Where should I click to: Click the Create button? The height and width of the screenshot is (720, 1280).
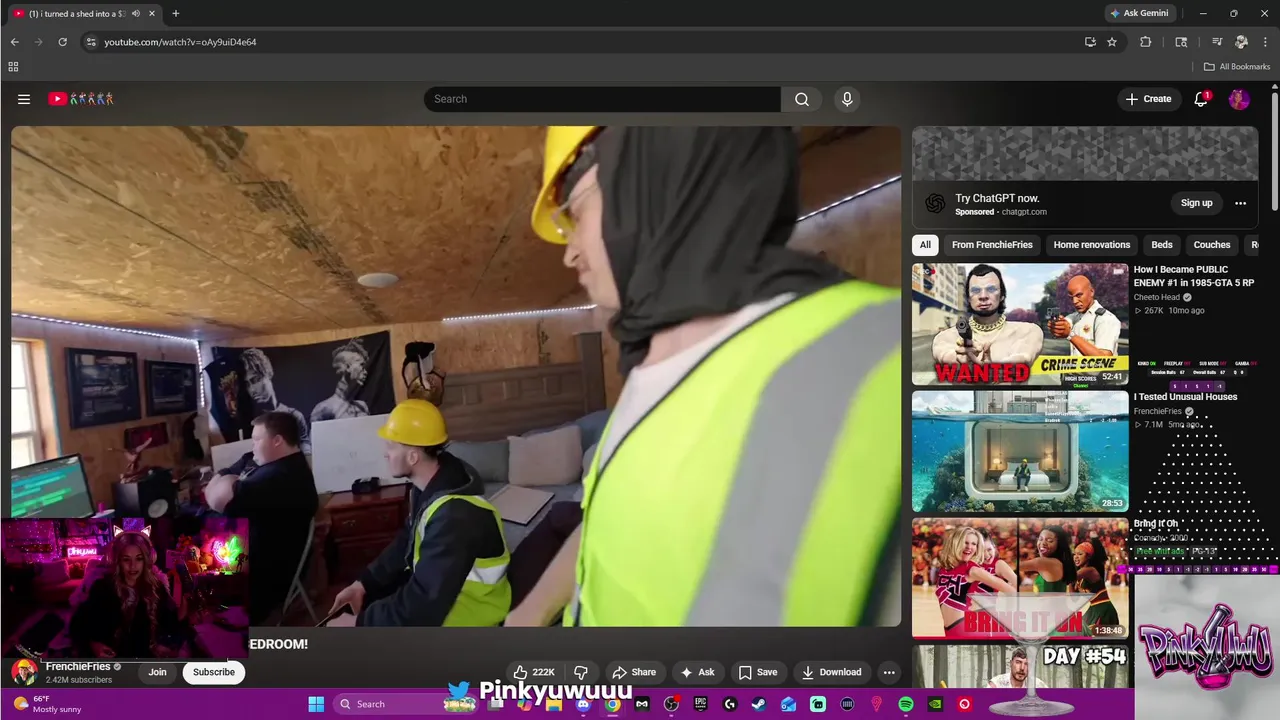[1148, 99]
